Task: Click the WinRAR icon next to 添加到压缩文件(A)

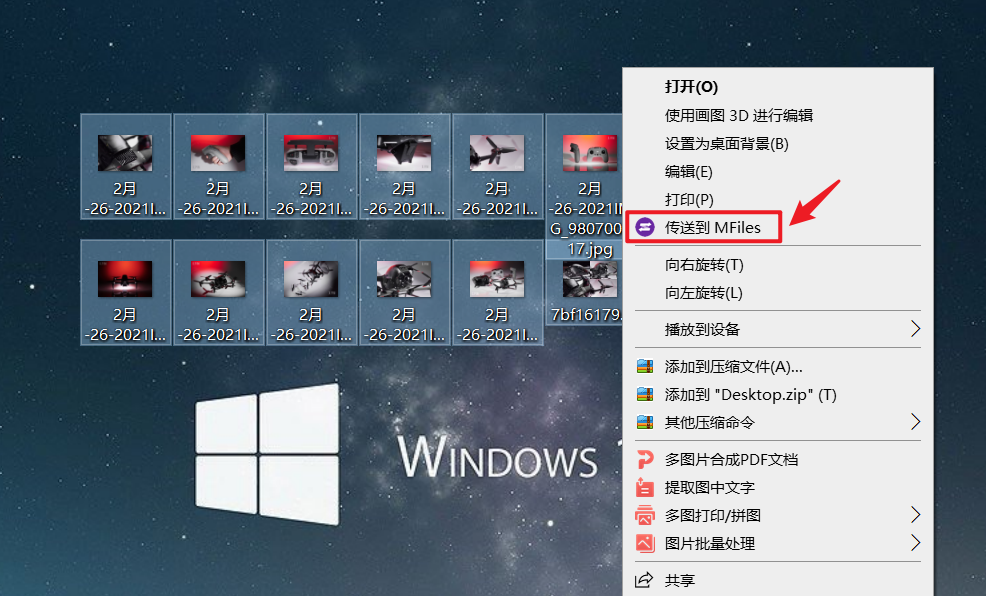Action: point(645,366)
